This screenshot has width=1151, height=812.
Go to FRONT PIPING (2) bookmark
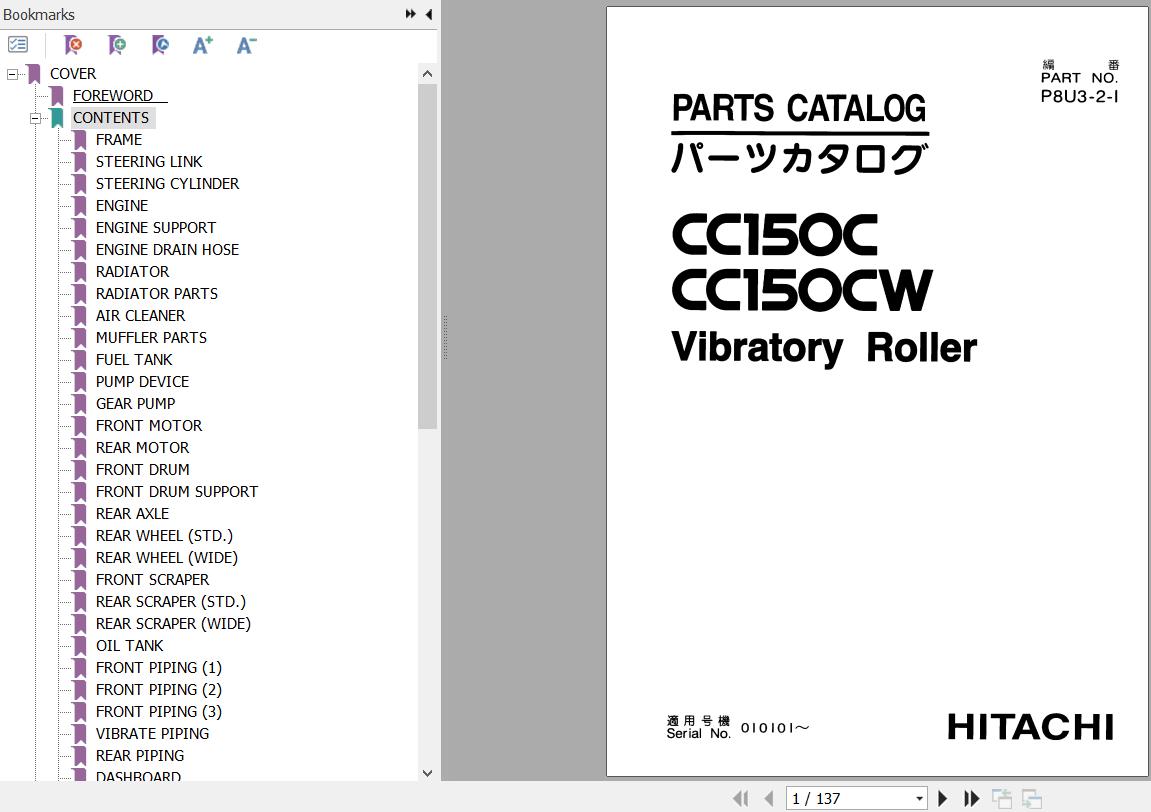coord(159,690)
